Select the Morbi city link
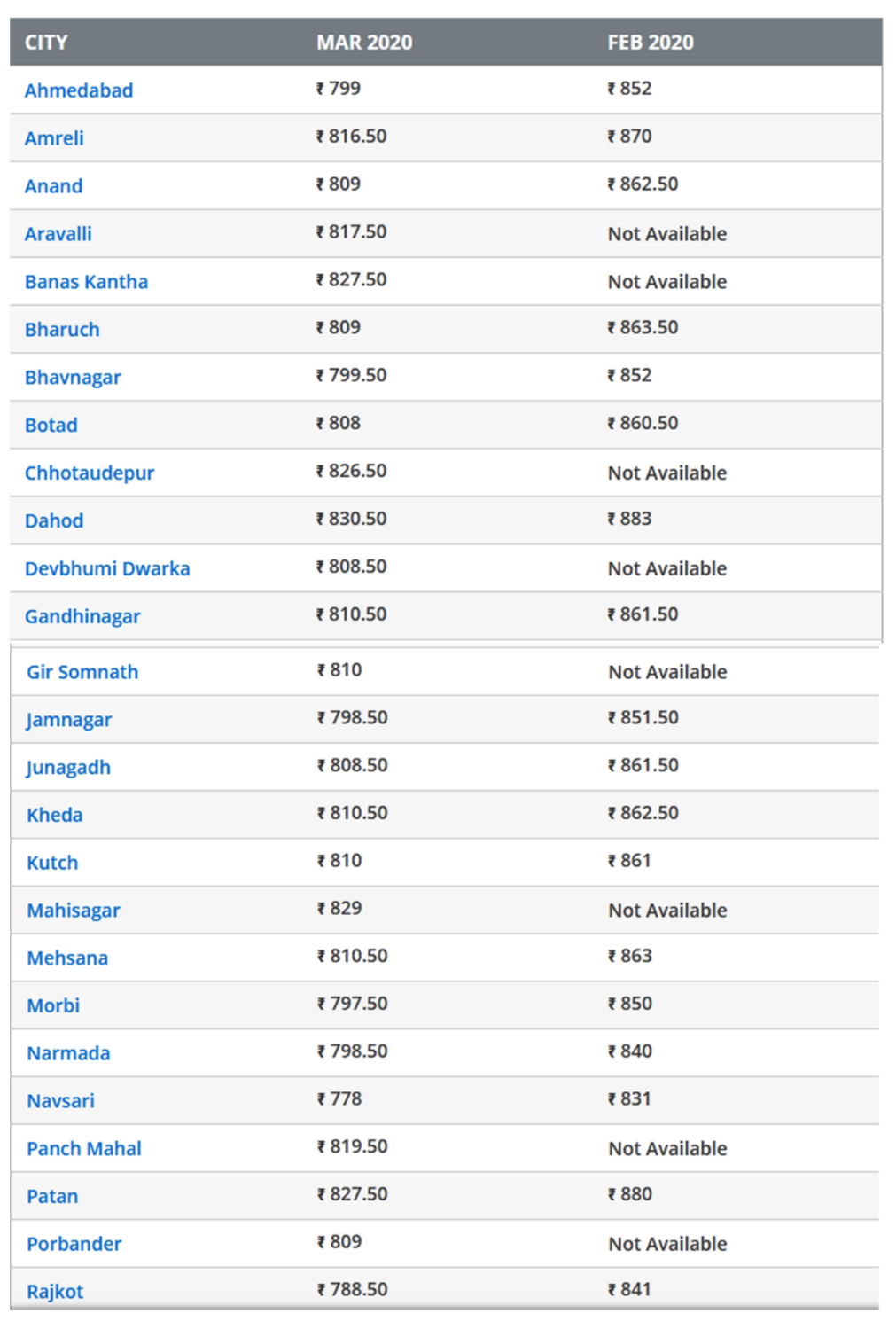The height and width of the screenshot is (1329, 896). click(x=53, y=1006)
